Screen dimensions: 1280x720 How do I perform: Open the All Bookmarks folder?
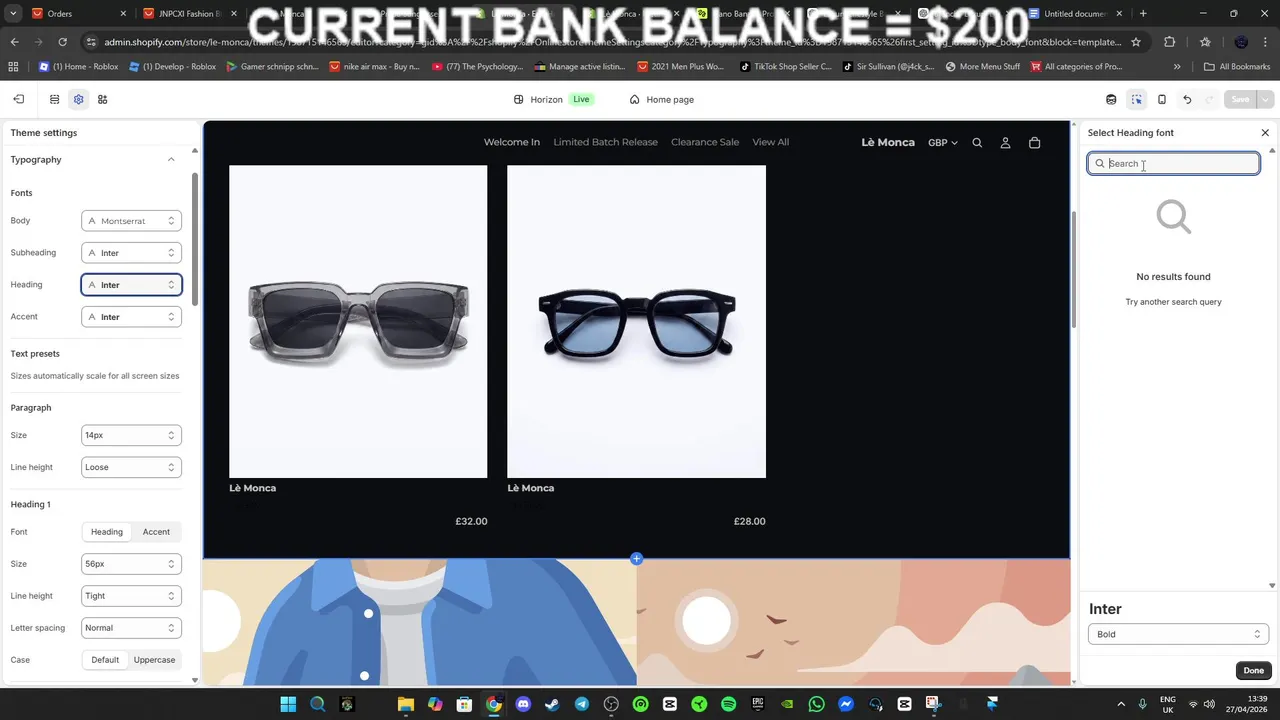pos(1237,67)
